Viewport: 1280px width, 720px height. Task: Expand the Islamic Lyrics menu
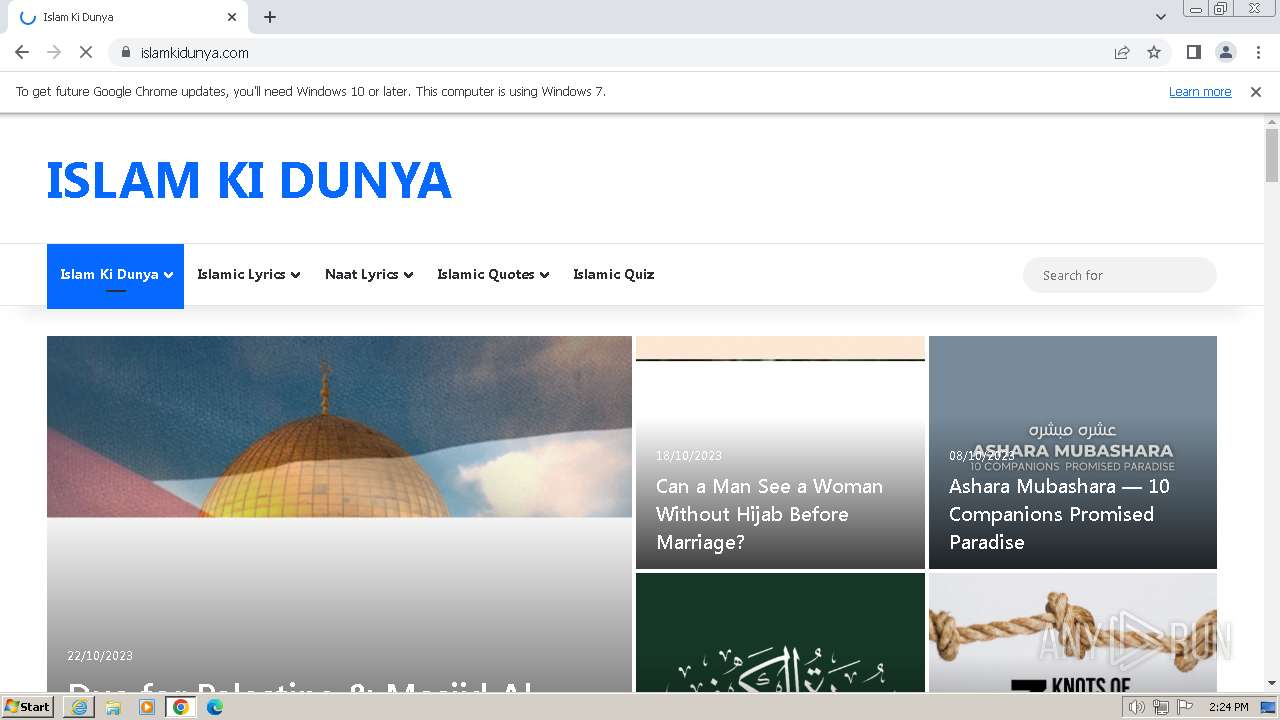click(248, 274)
